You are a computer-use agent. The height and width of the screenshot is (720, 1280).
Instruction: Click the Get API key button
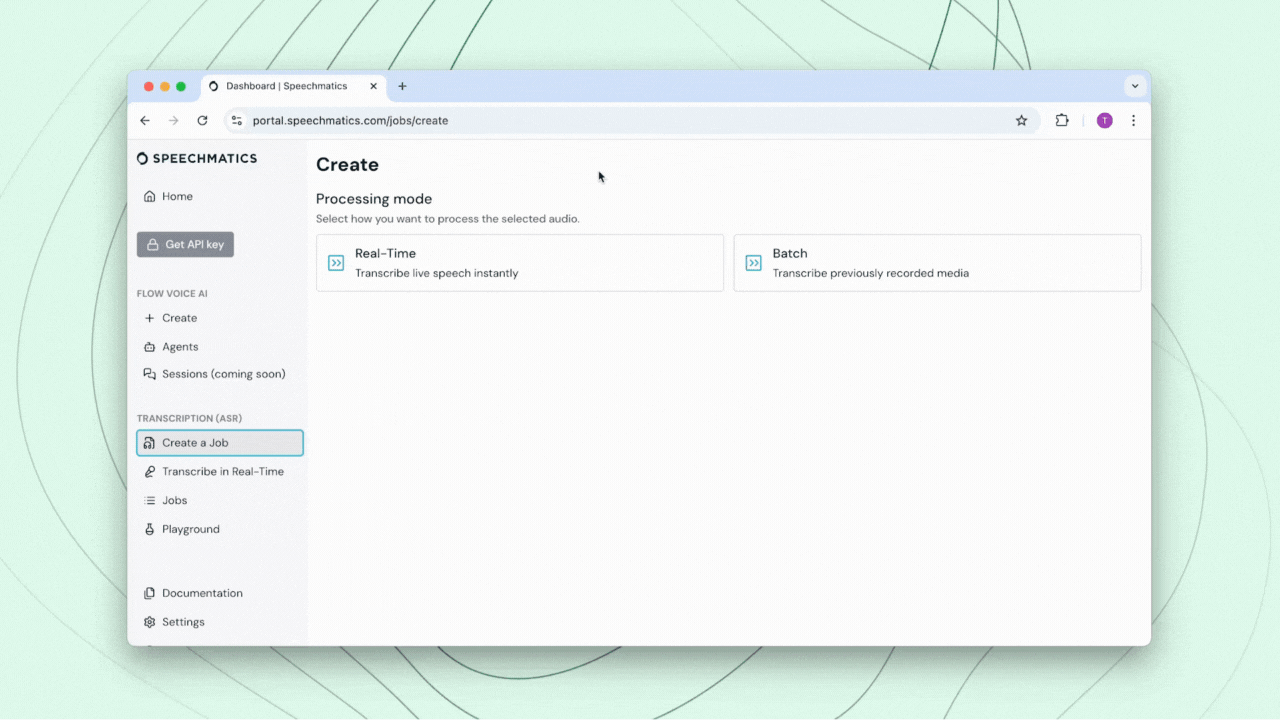click(185, 244)
